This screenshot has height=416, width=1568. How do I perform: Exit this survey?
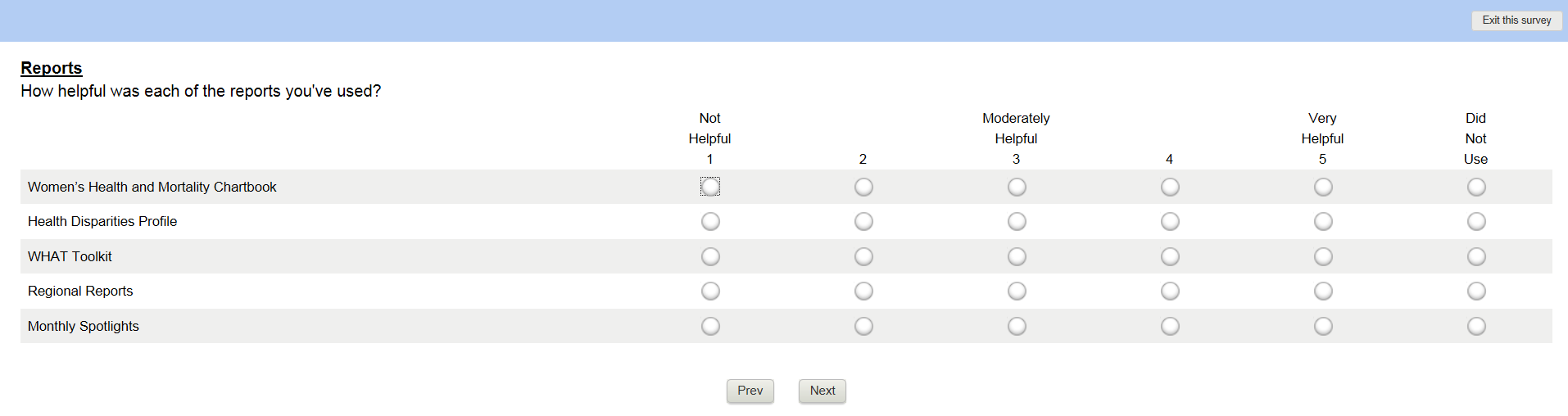(1516, 20)
